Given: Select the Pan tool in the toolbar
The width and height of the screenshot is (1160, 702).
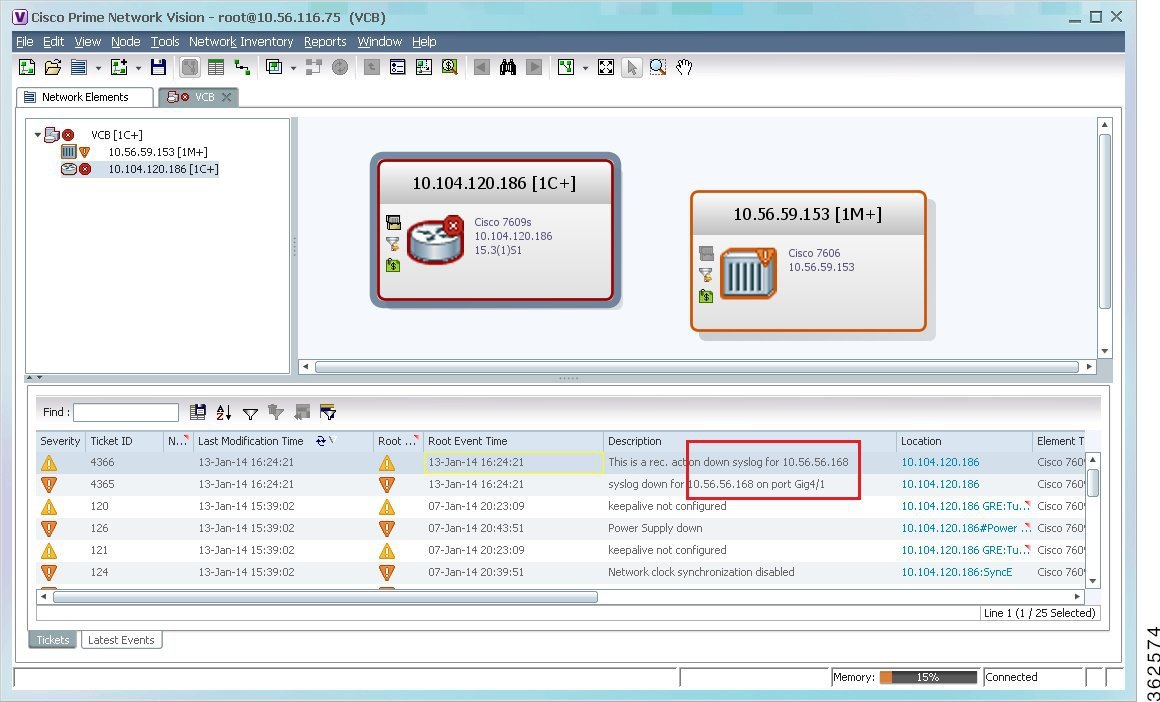Looking at the screenshot, I should coord(683,67).
